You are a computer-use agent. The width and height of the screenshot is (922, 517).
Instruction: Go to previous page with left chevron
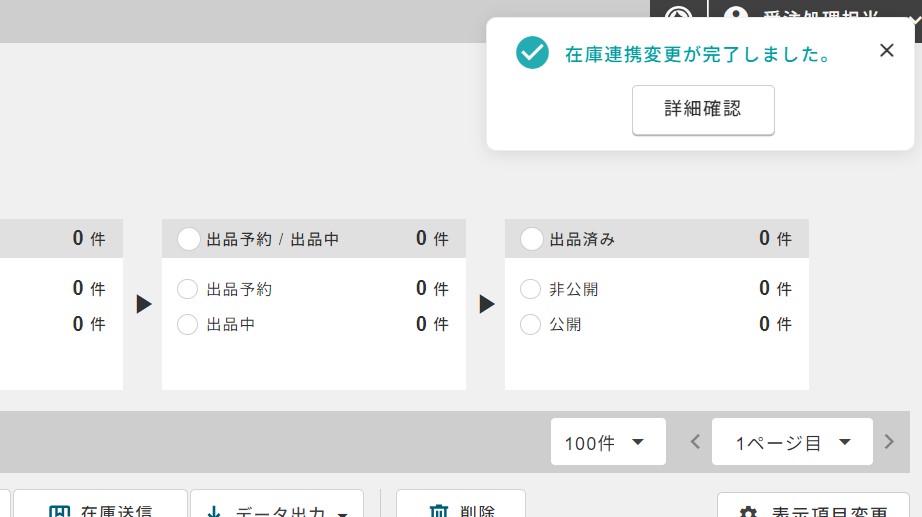[x=695, y=442]
